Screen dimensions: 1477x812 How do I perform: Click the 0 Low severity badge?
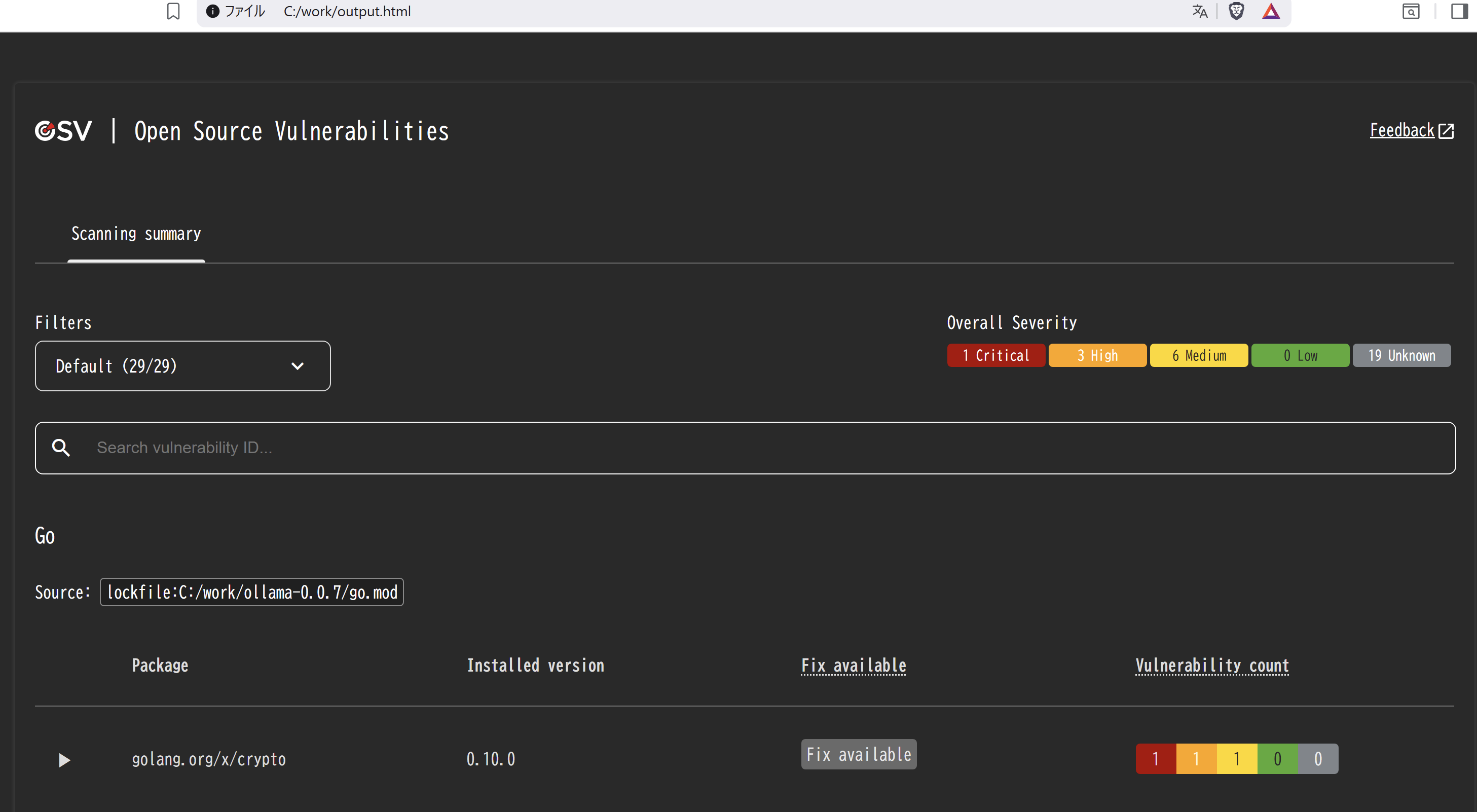point(1301,355)
